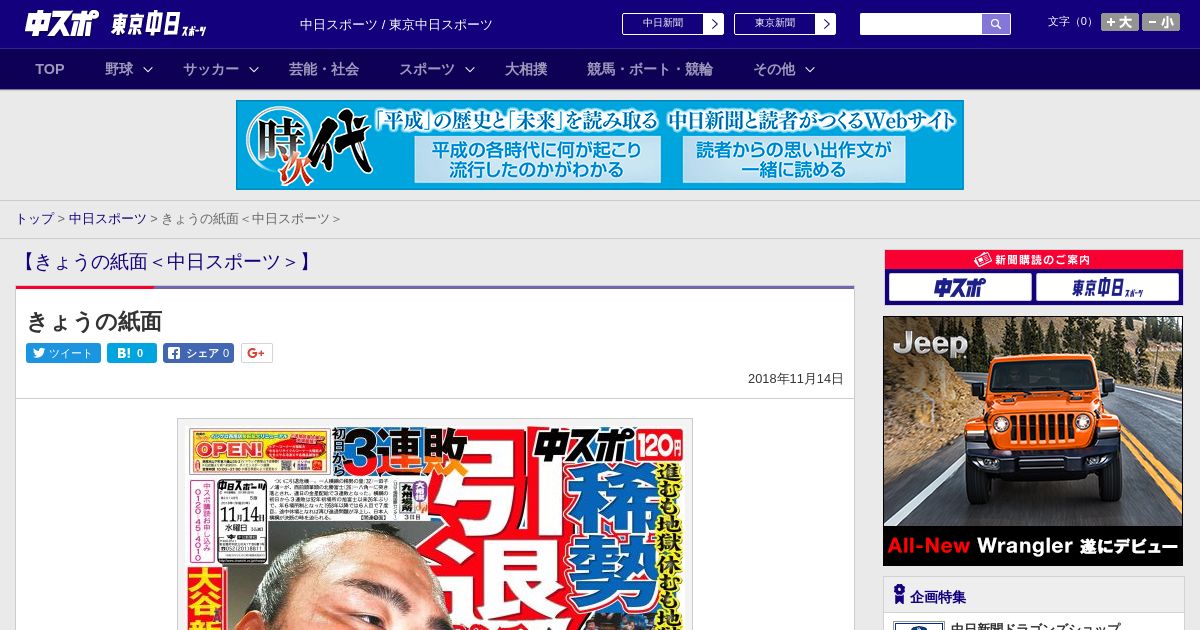Screen dimensions: 1200x630
Task: Select the 芸能・社会 menu item
Action: 324,69
